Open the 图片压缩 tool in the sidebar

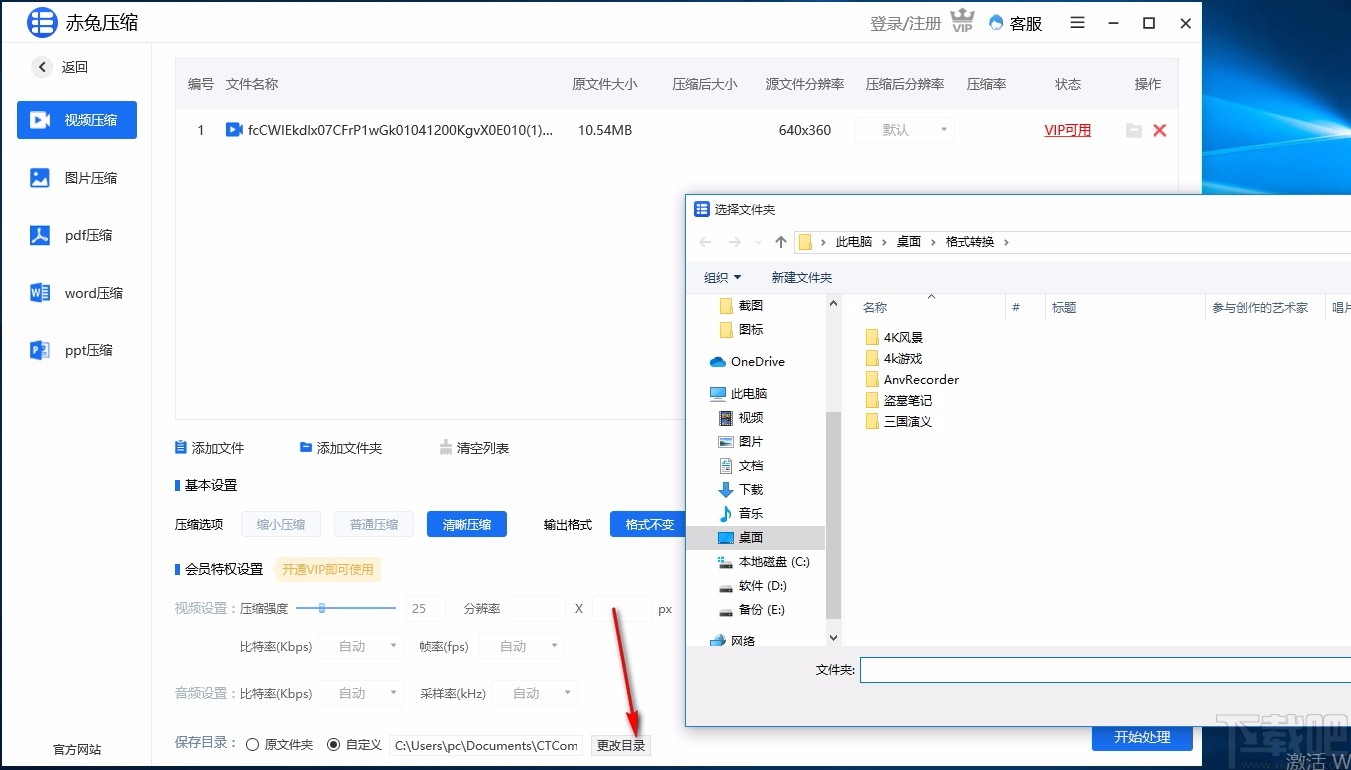click(x=76, y=177)
